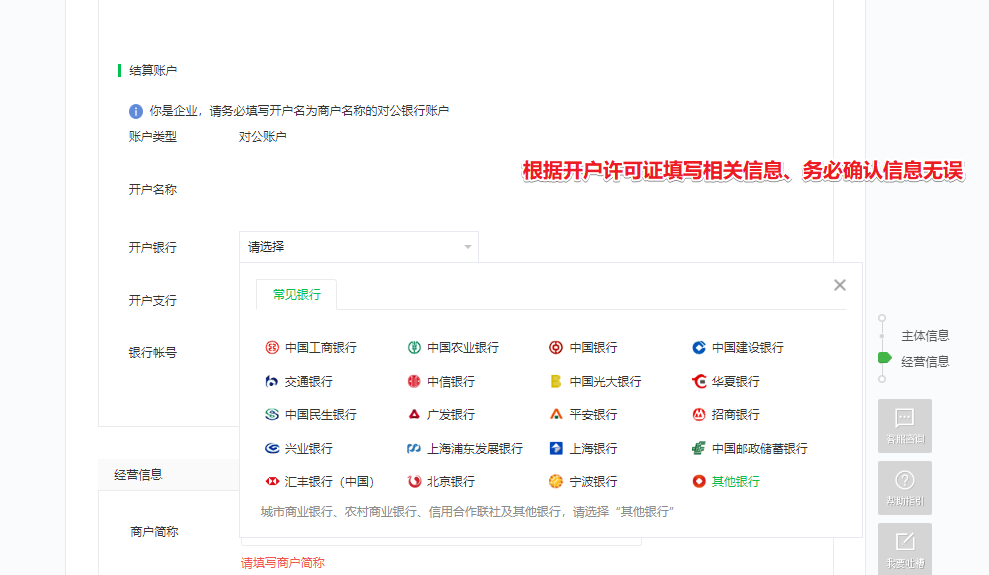Open the 帮助指引 question mark icon
The height and width of the screenshot is (575, 989).
click(x=904, y=480)
